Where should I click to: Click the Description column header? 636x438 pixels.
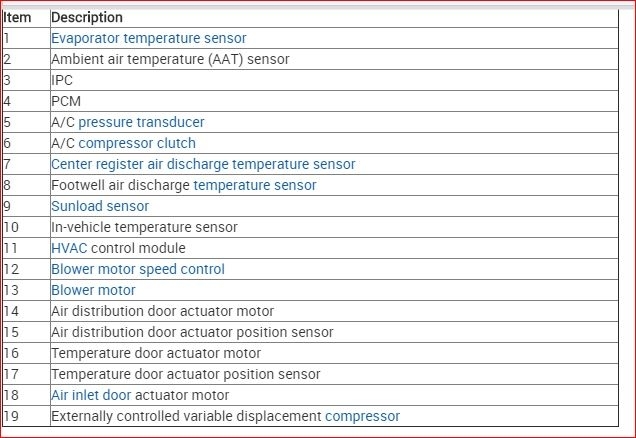87,17
